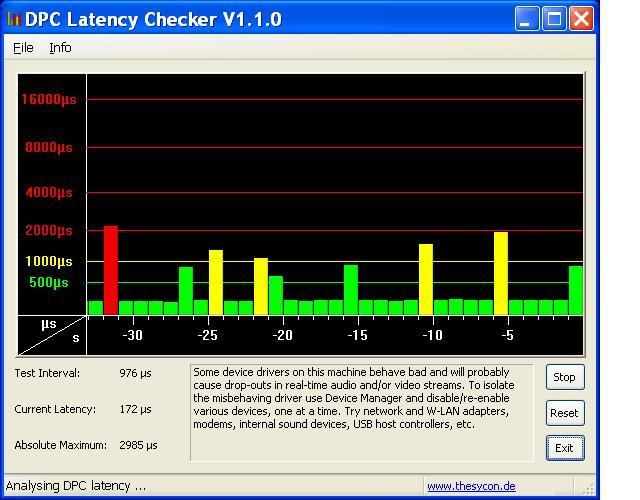Click the red latency bar in graph

pyautogui.click(x=111, y=270)
